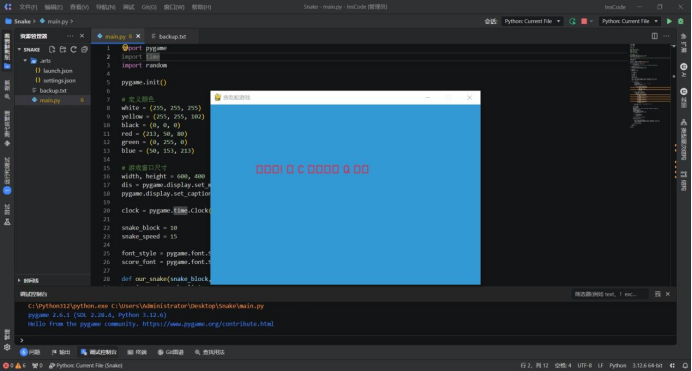Open the 调试 menu

pyautogui.click(x=128, y=7)
